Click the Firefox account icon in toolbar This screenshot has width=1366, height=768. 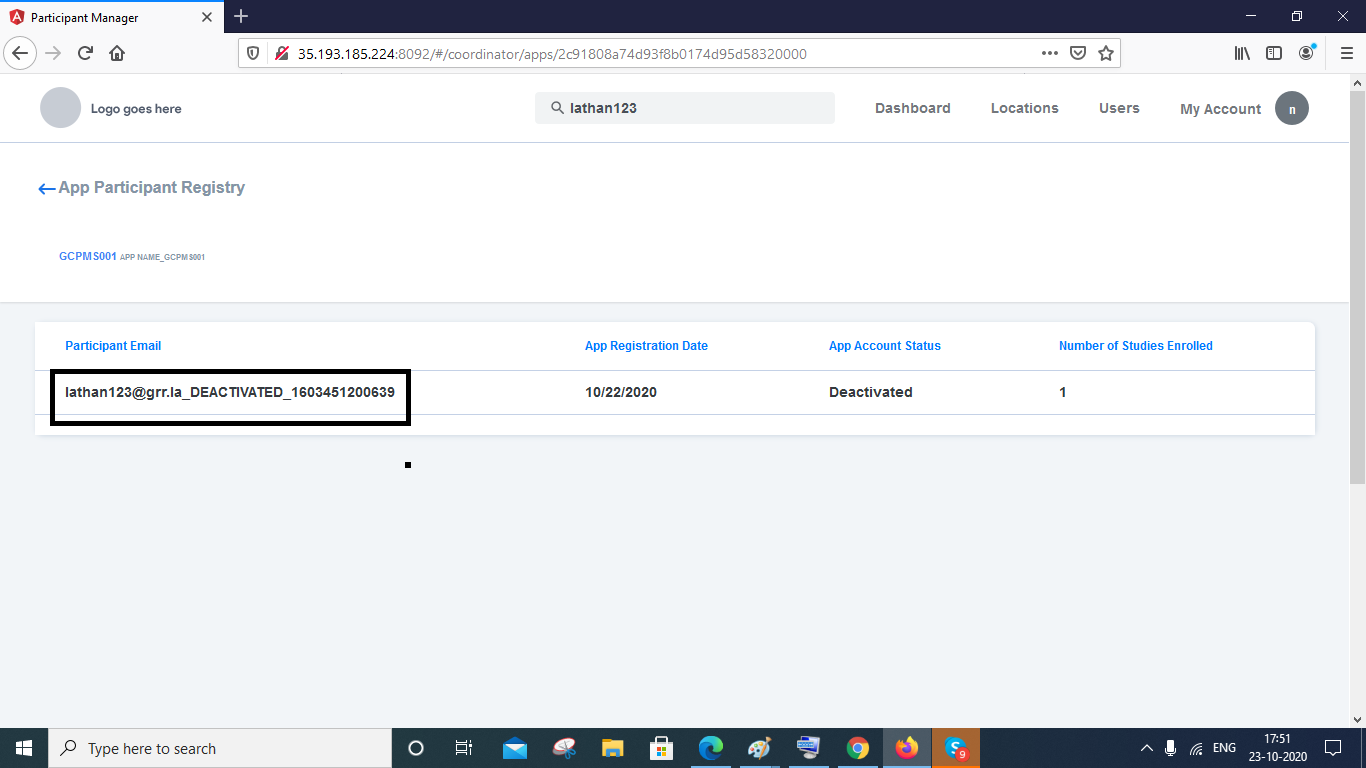point(1305,53)
